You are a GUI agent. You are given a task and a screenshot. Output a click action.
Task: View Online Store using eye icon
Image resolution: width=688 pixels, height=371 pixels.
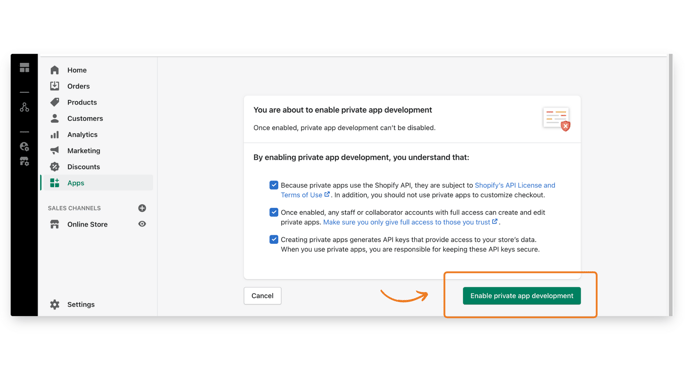[142, 224]
